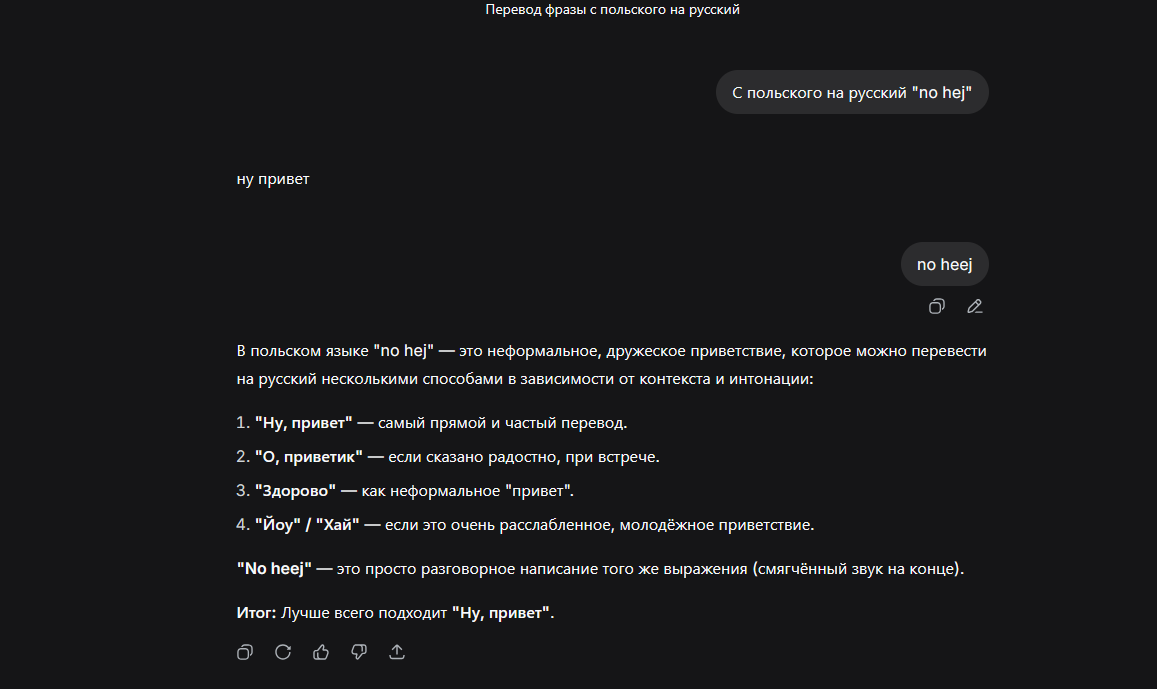Edit the "no heej" message with pencil icon
Screen dimensions: 1157x689
975,307
